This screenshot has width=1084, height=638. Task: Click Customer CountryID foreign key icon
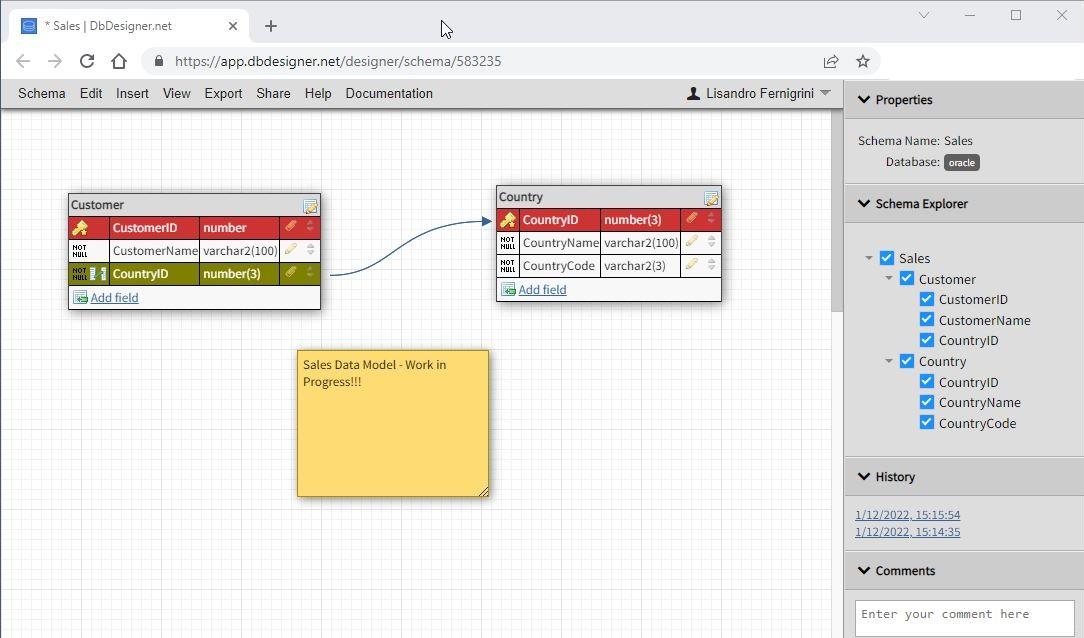point(98,274)
